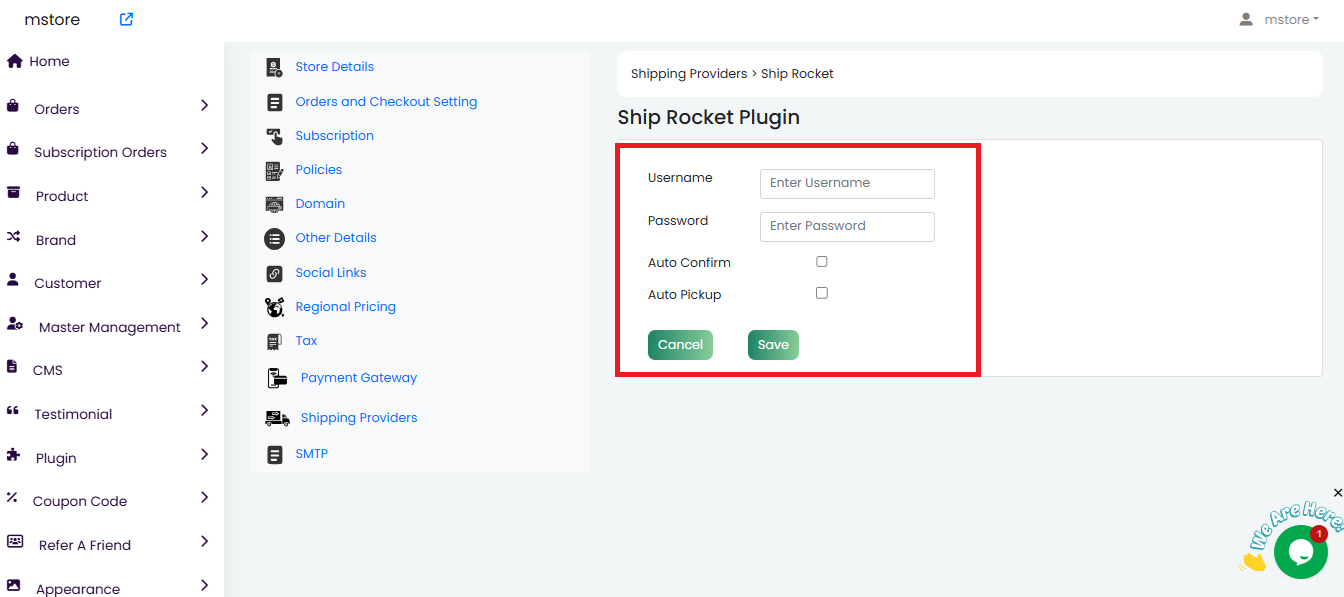Click the Home icon in the sidebar
The width and height of the screenshot is (1344, 597).
pos(14,61)
